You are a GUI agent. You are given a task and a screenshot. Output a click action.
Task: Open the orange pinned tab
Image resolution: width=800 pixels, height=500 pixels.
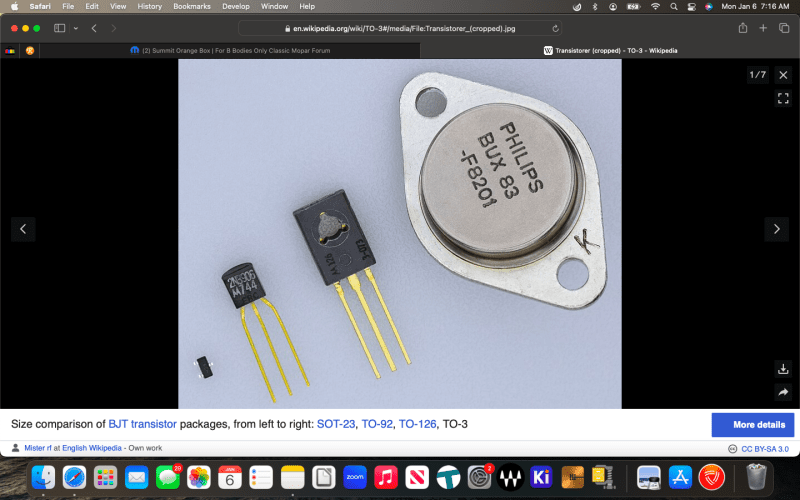[30, 51]
